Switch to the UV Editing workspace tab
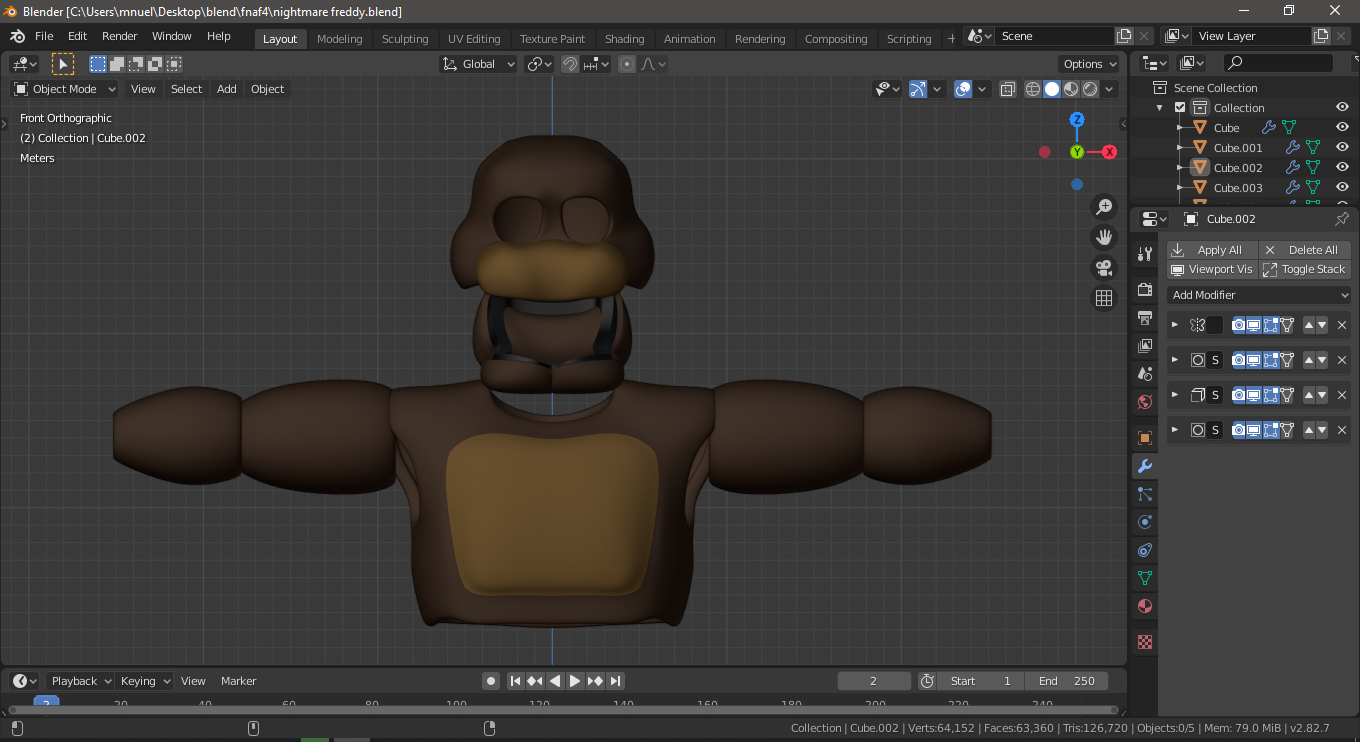This screenshot has width=1360, height=742. pyautogui.click(x=474, y=39)
